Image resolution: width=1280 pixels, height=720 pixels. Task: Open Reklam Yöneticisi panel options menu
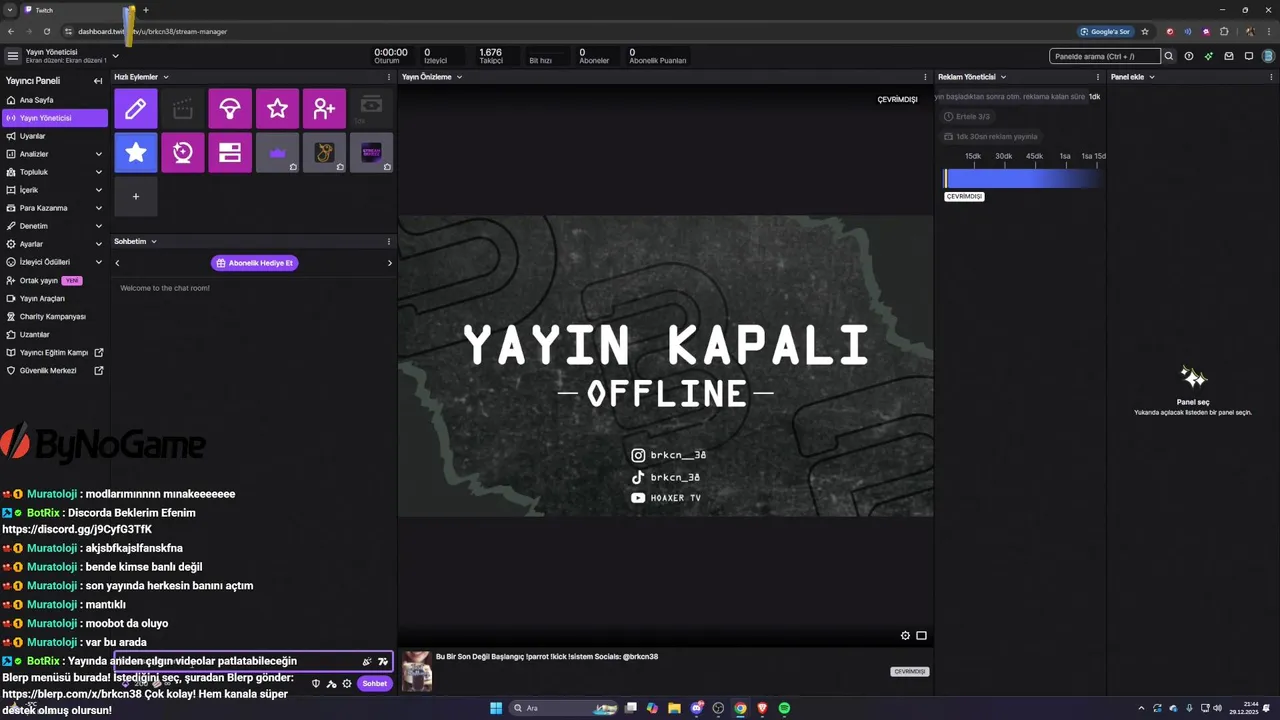1098,77
